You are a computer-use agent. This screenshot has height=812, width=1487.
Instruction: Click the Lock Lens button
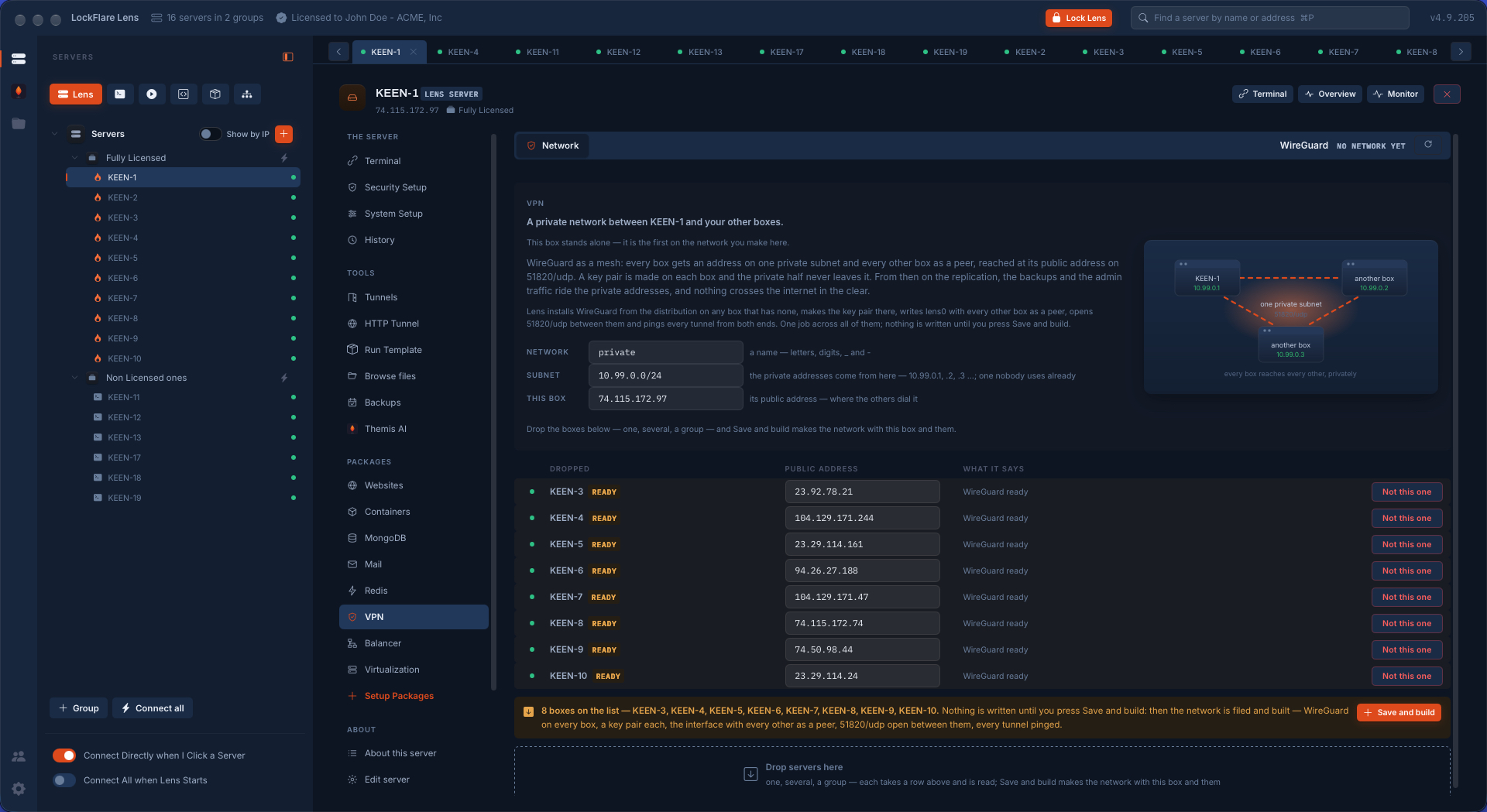tap(1078, 18)
